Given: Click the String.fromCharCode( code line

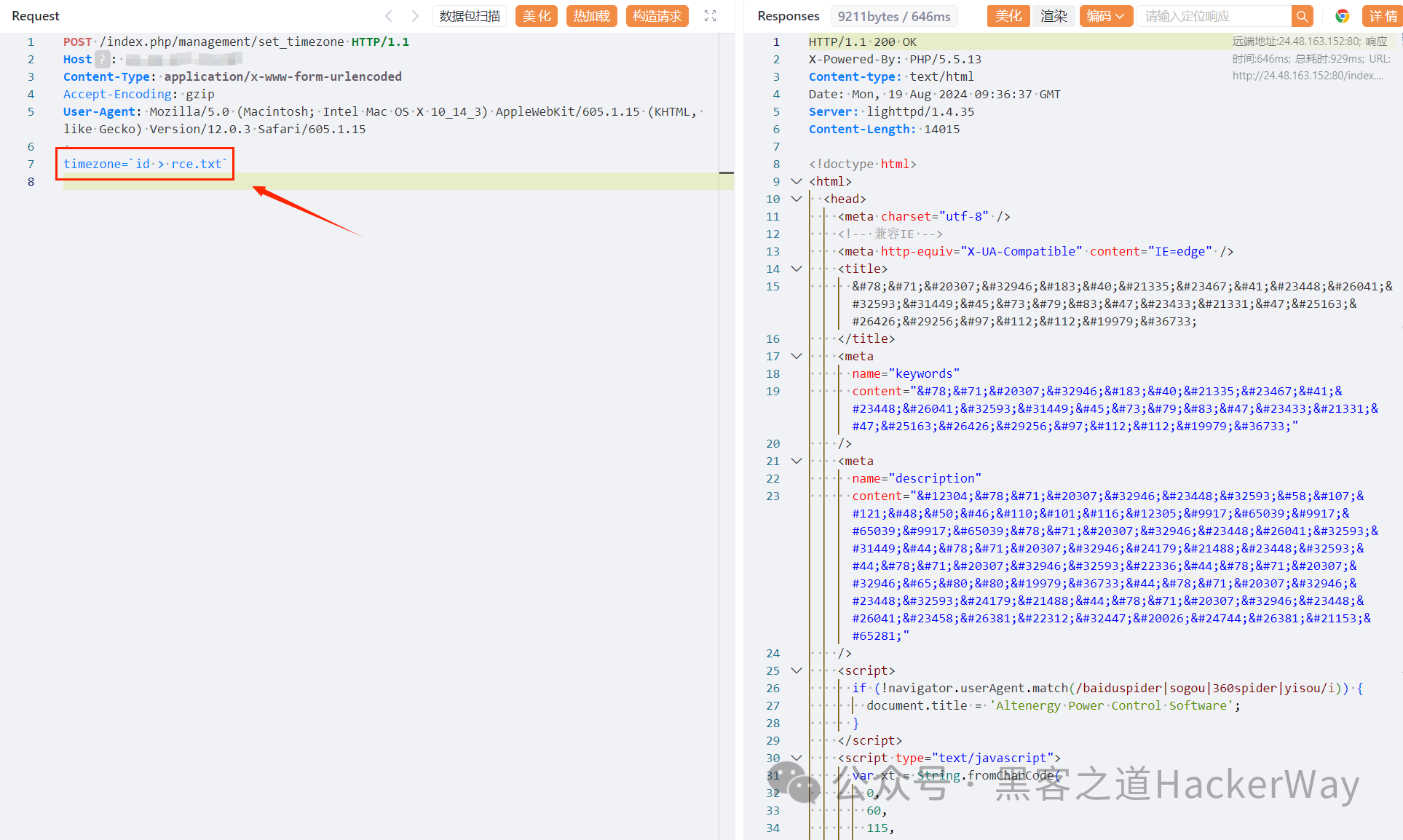Looking at the screenshot, I should pyautogui.click(x=956, y=775).
